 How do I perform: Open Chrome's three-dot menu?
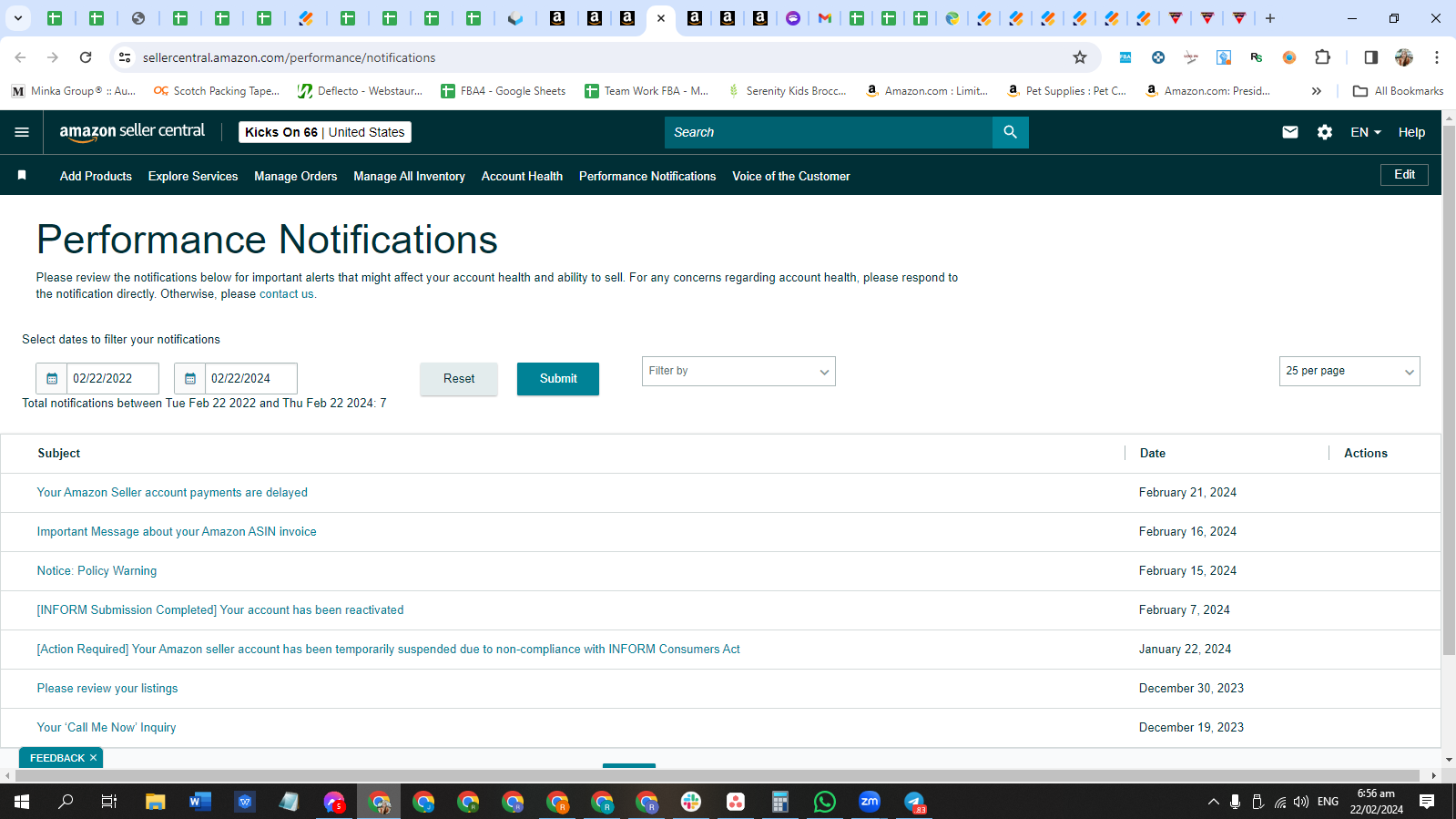1437,57
